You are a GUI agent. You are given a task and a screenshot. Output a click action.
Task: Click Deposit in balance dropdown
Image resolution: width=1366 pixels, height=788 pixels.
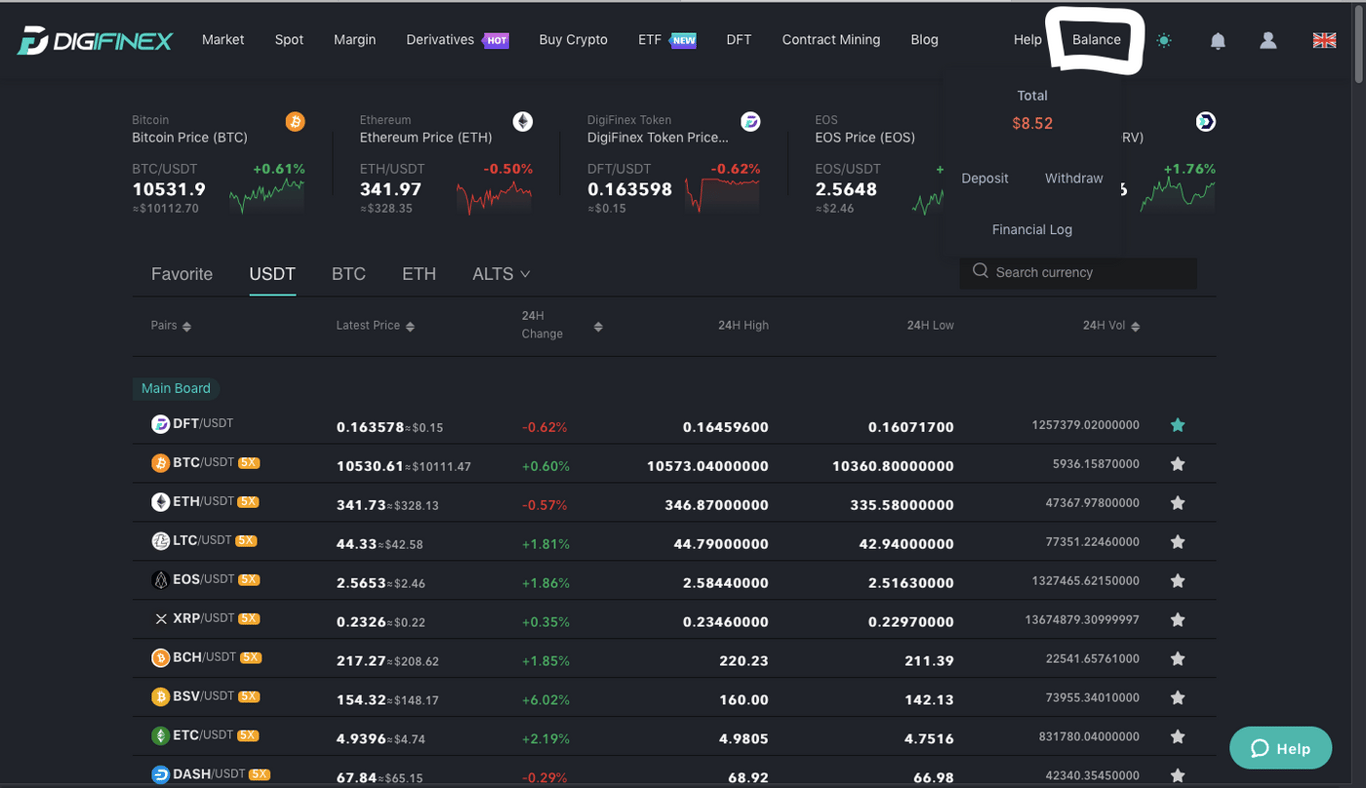(x=985, y=178)
